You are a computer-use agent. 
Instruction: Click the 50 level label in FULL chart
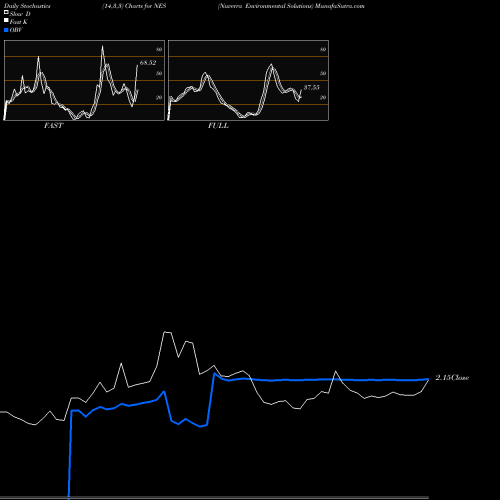[323, 73]
